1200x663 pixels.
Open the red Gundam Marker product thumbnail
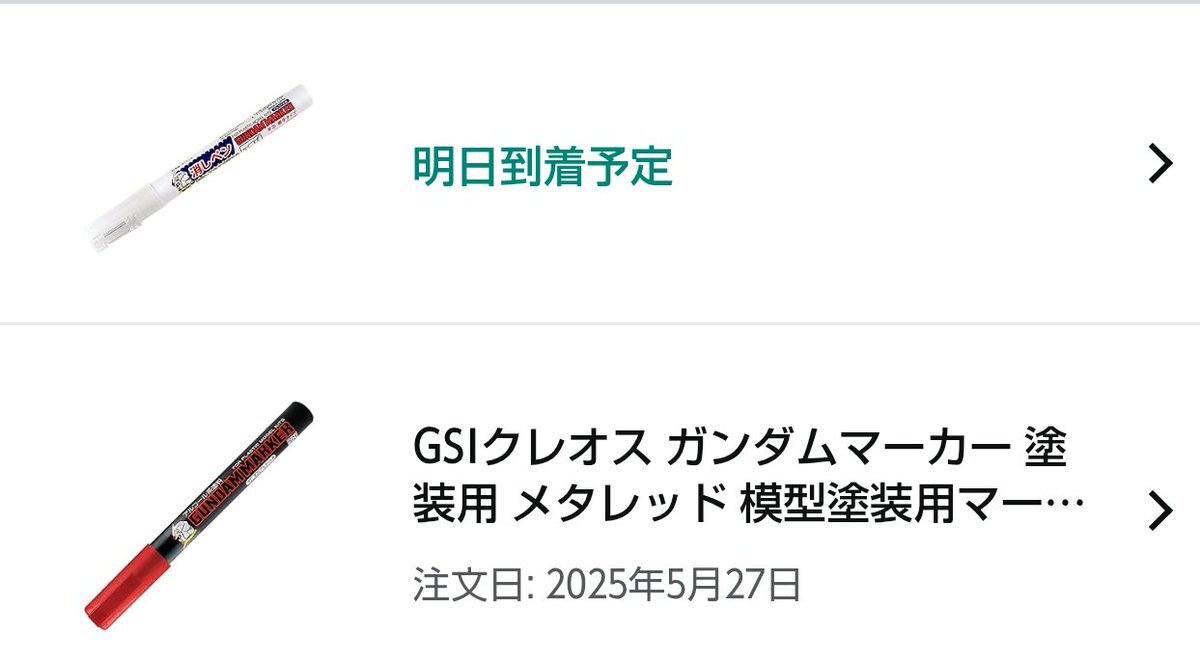(x=200, y=513)
